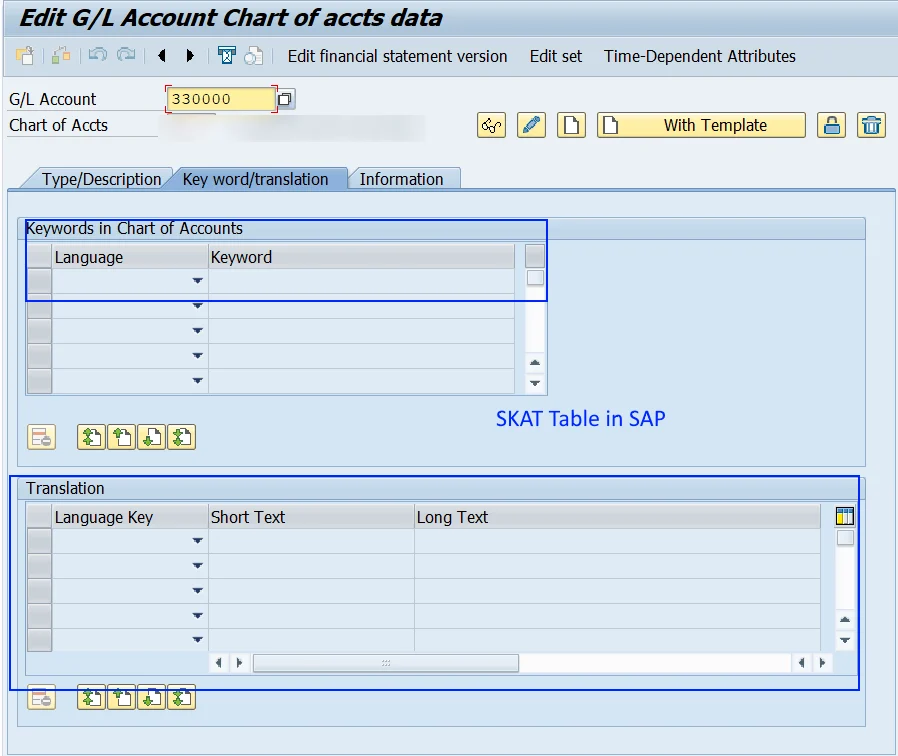This screenshot has width=898, height=756.
Task: Open the Language dropdown in the second keyword row
Action: [198, 306]
